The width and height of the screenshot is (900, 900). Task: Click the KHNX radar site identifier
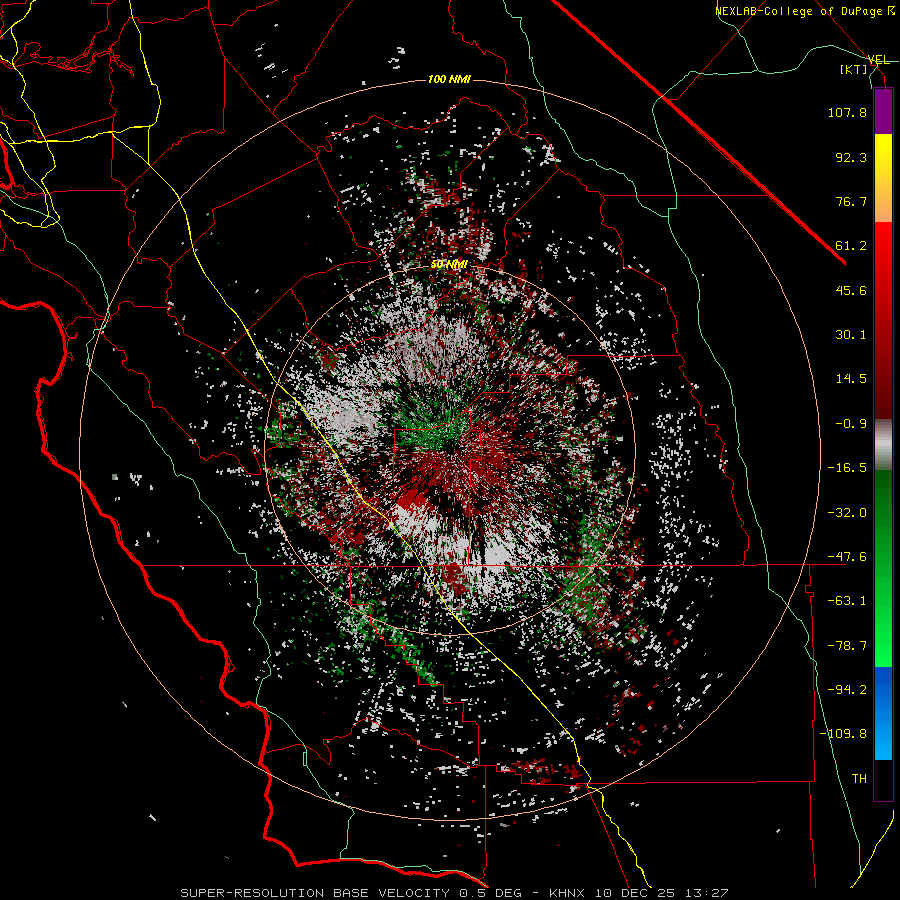[567, 893]
